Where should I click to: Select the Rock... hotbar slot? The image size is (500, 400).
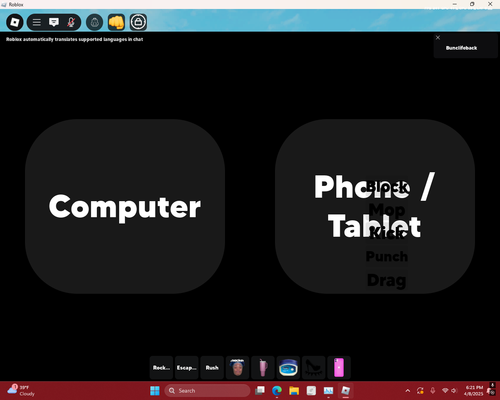coord(161,368)
